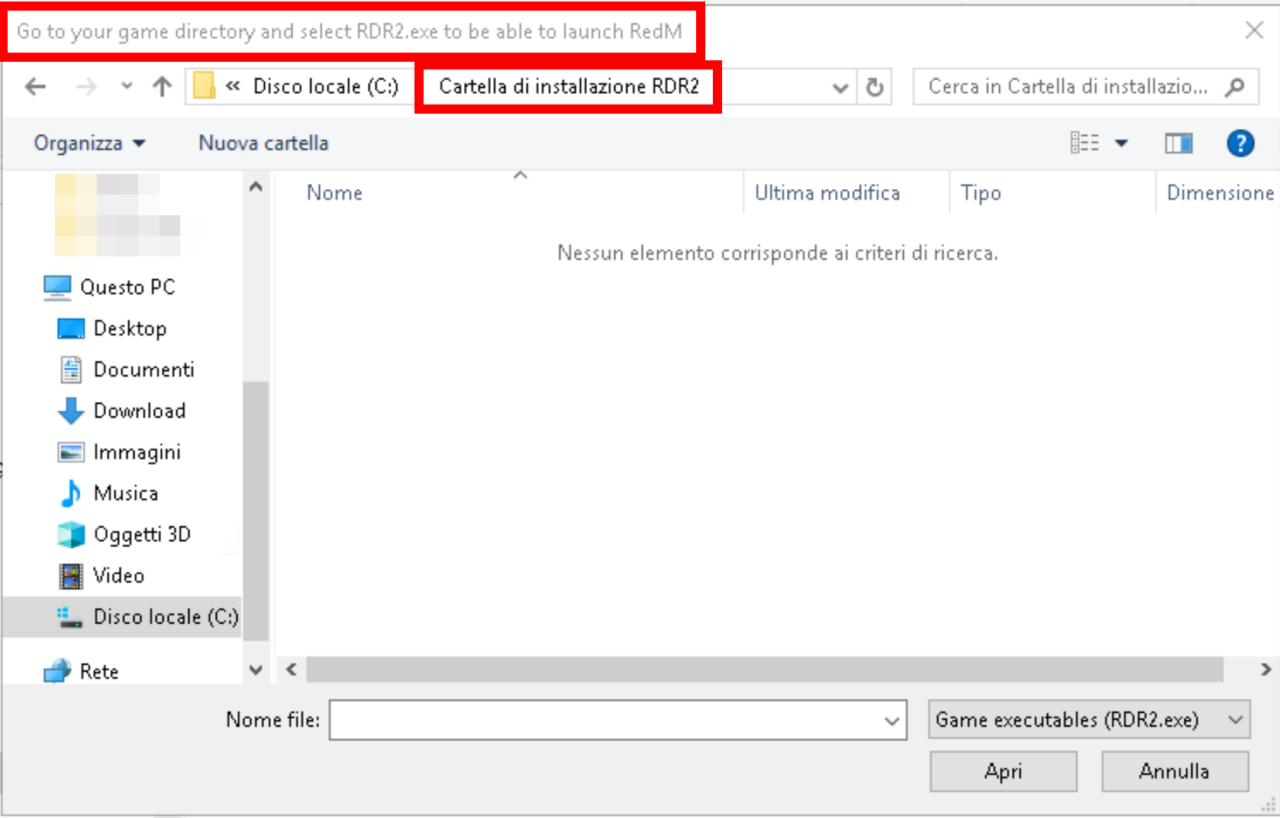
Task: Expand the view options dropdown
Action: [x=1121, y=144]
